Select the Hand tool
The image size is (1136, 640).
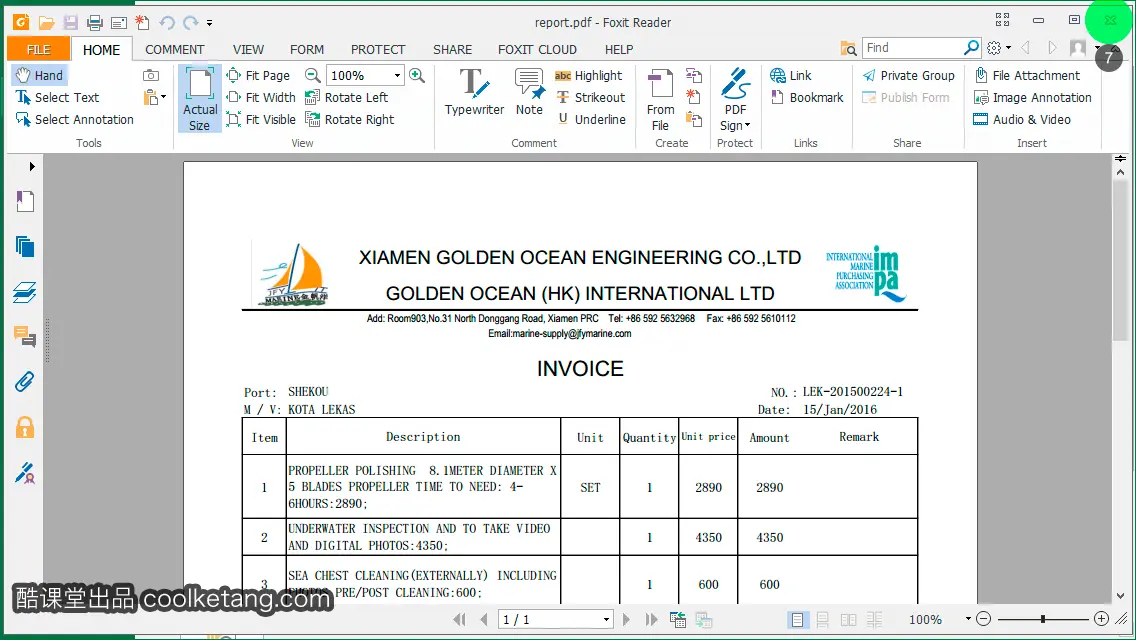[40, 75]
